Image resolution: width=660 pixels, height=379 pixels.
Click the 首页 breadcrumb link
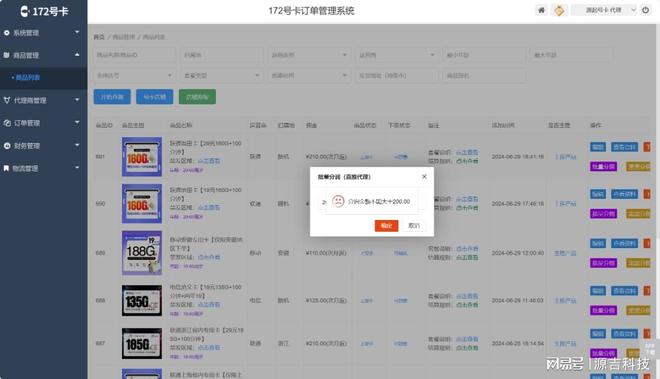click(99, 37)
